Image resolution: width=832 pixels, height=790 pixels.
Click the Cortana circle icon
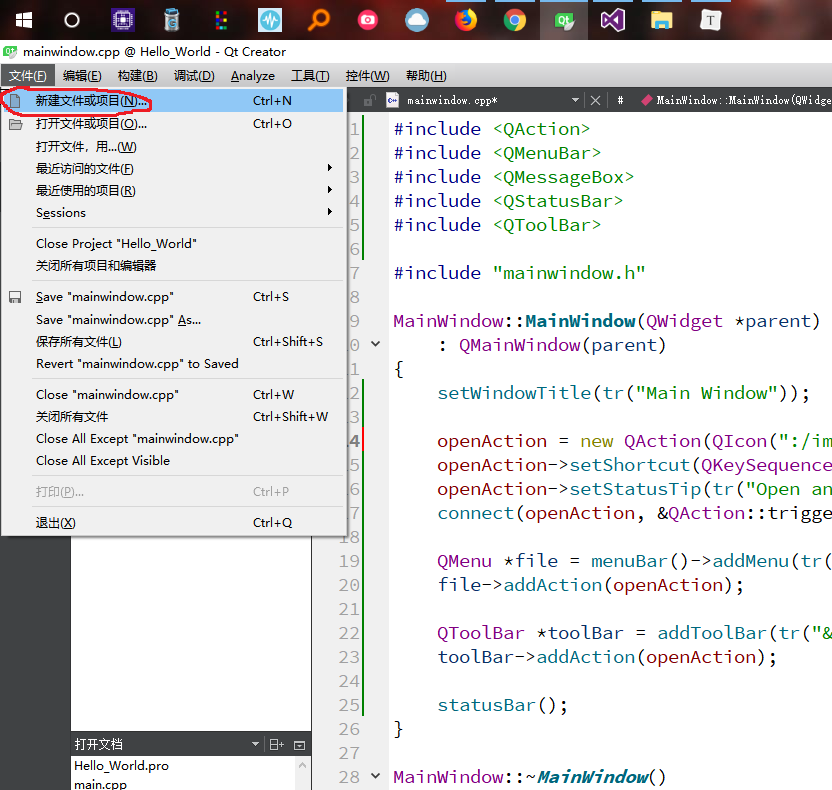tap(72, 20)
